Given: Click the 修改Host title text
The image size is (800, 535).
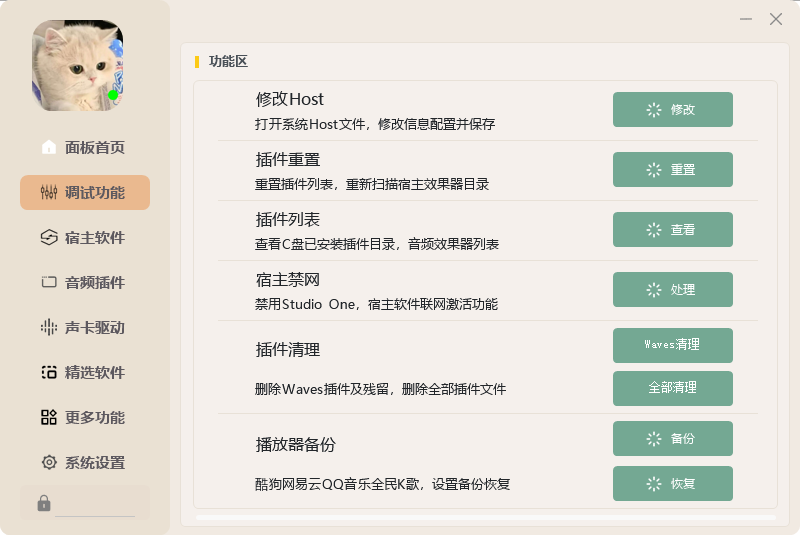Looking at the screenshot, I should coord(289,99).
